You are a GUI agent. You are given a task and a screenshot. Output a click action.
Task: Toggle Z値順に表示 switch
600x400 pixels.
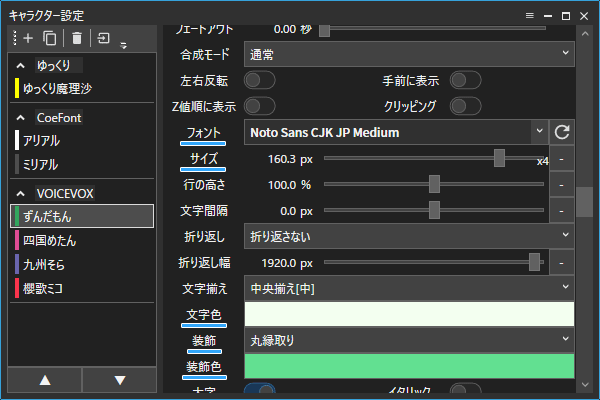coord(260,106)
